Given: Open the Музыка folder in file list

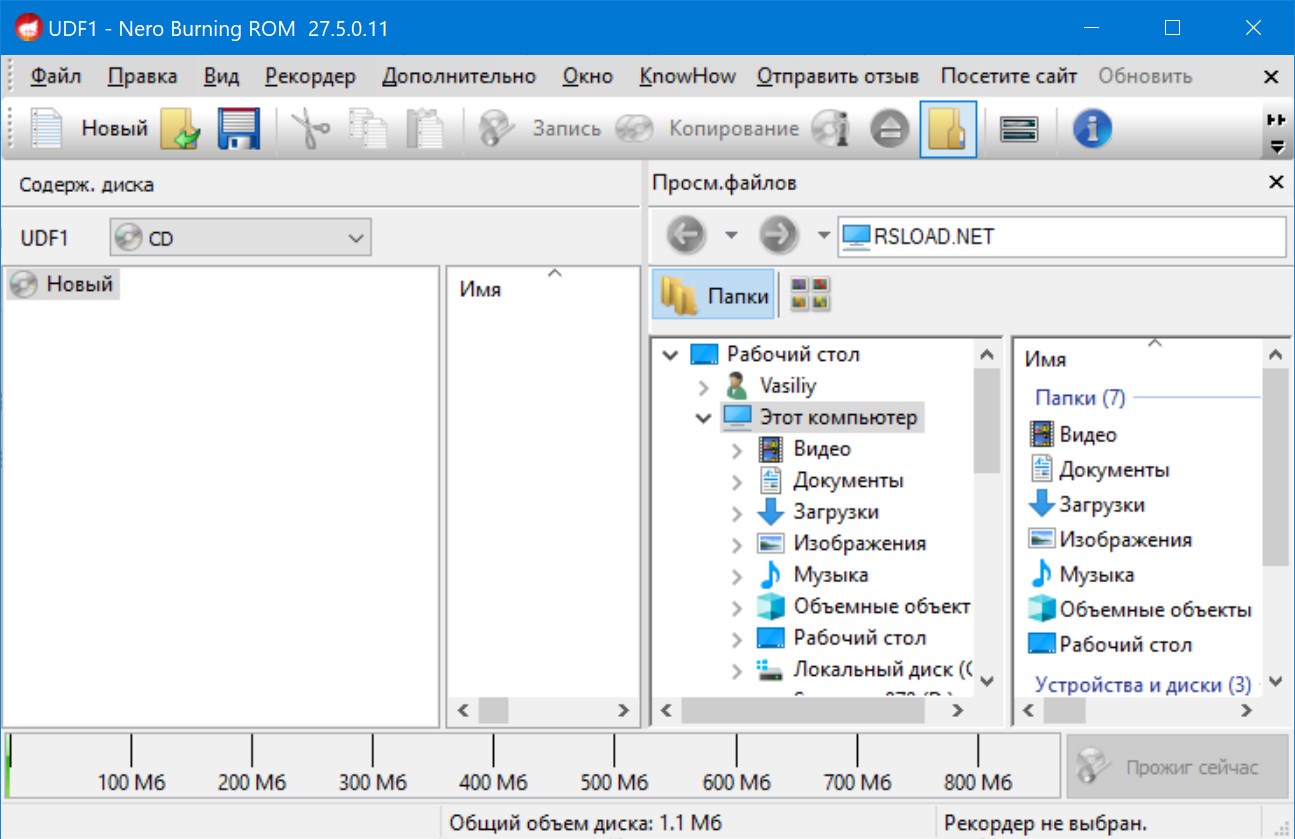Looking at the screenshot, I should 1096,575.
